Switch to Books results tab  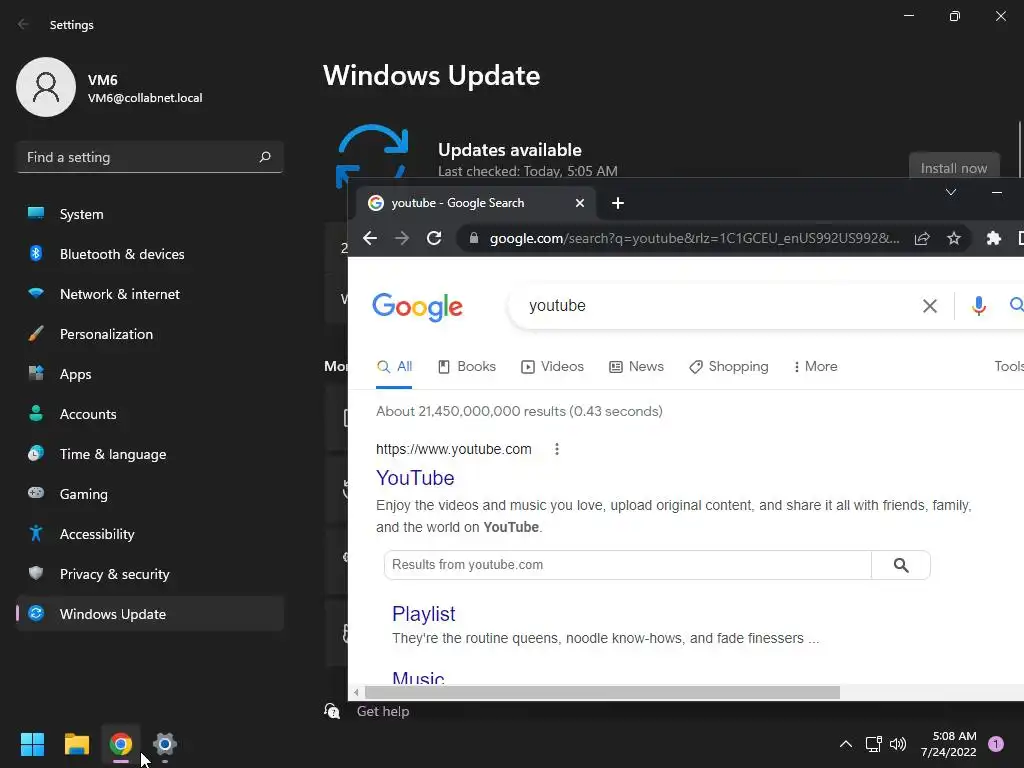tap(467, 367)
